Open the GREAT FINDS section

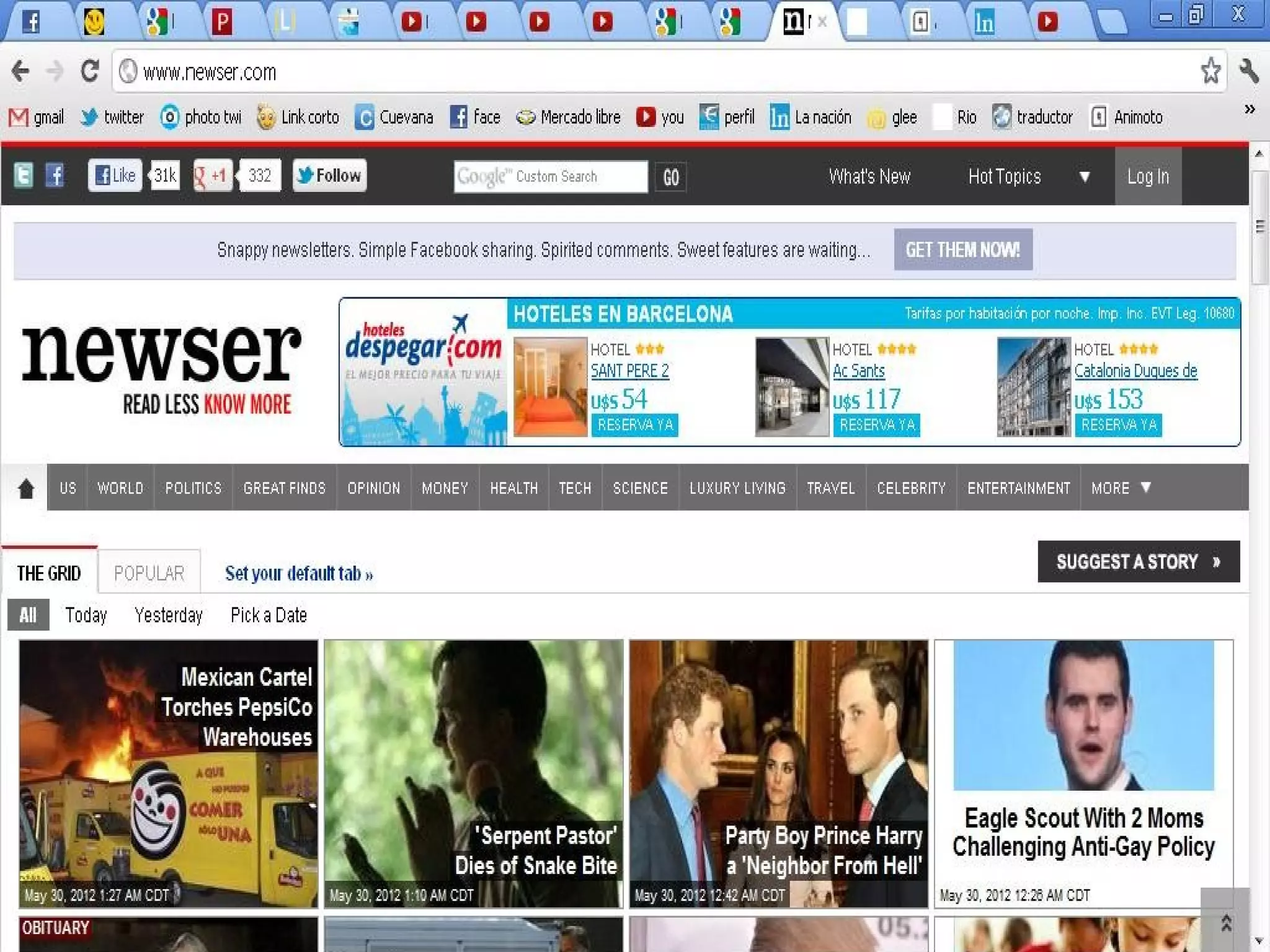(x=284, y=488)
